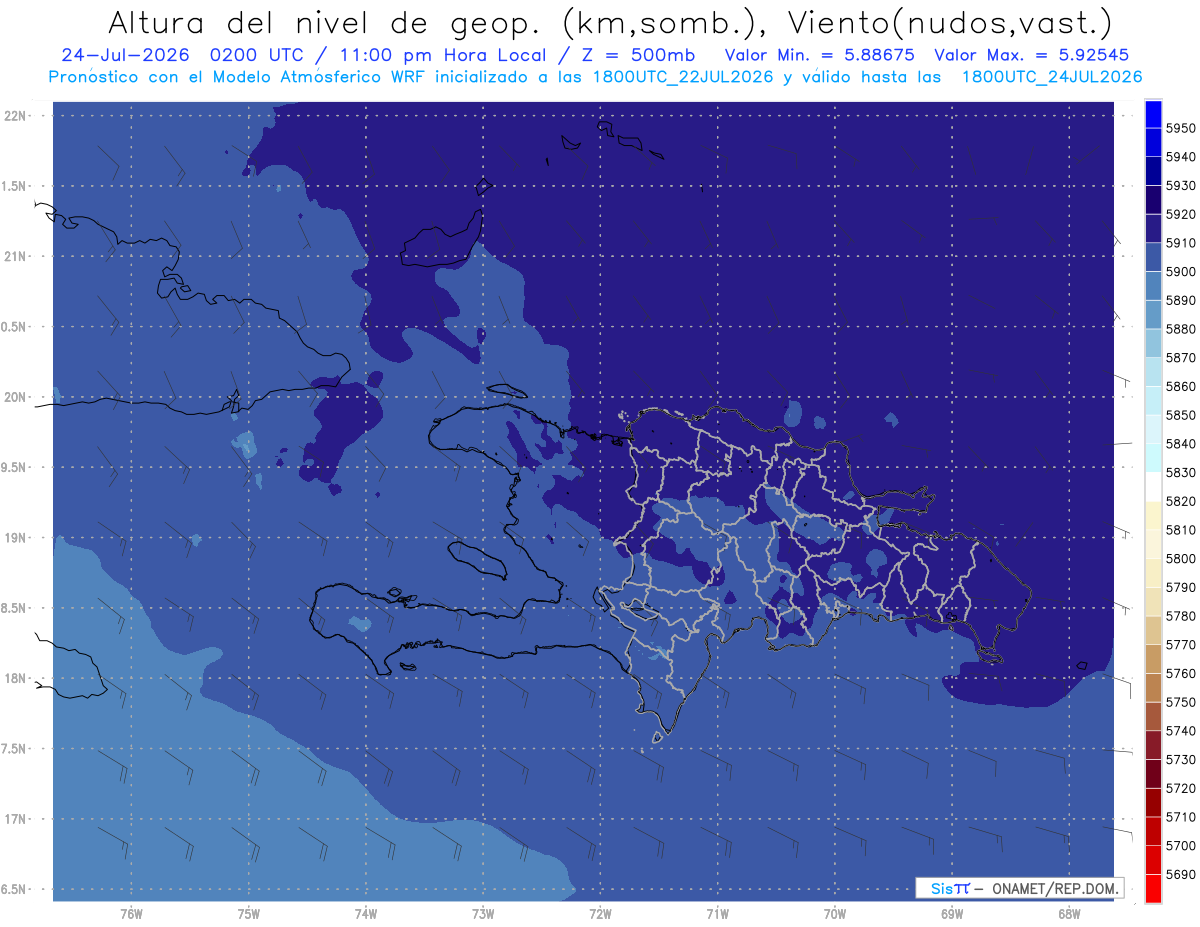This screenshot has height=927, width=1200.
Task: Click the 5950 colorbar value
Action: [x=1179, y=128]
